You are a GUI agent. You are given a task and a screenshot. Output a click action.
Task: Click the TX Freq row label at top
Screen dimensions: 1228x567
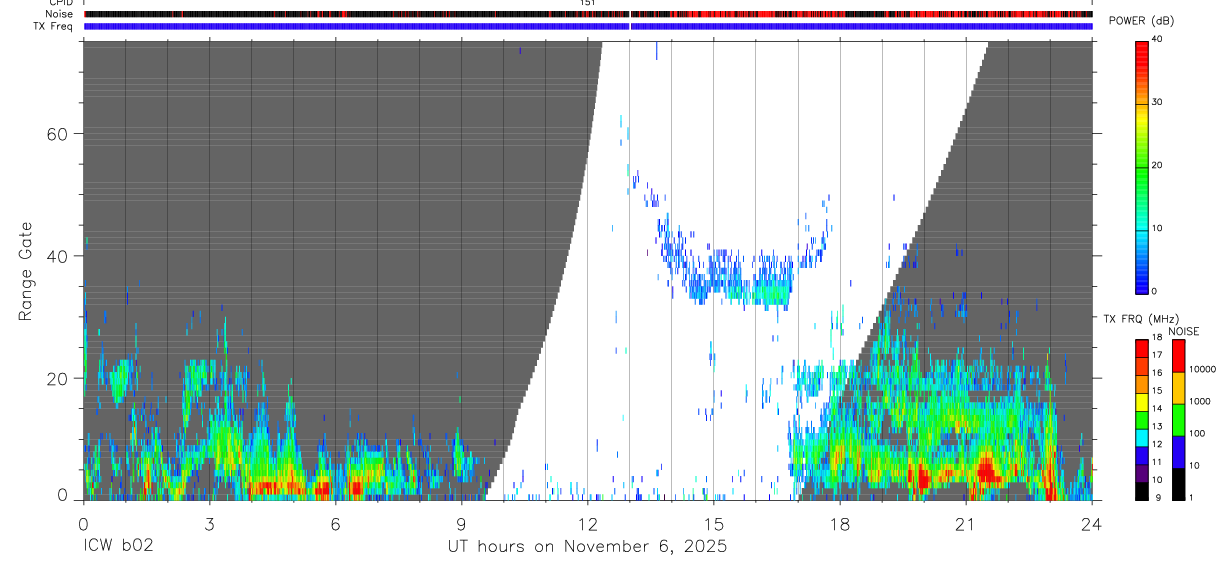coord(54,26)
